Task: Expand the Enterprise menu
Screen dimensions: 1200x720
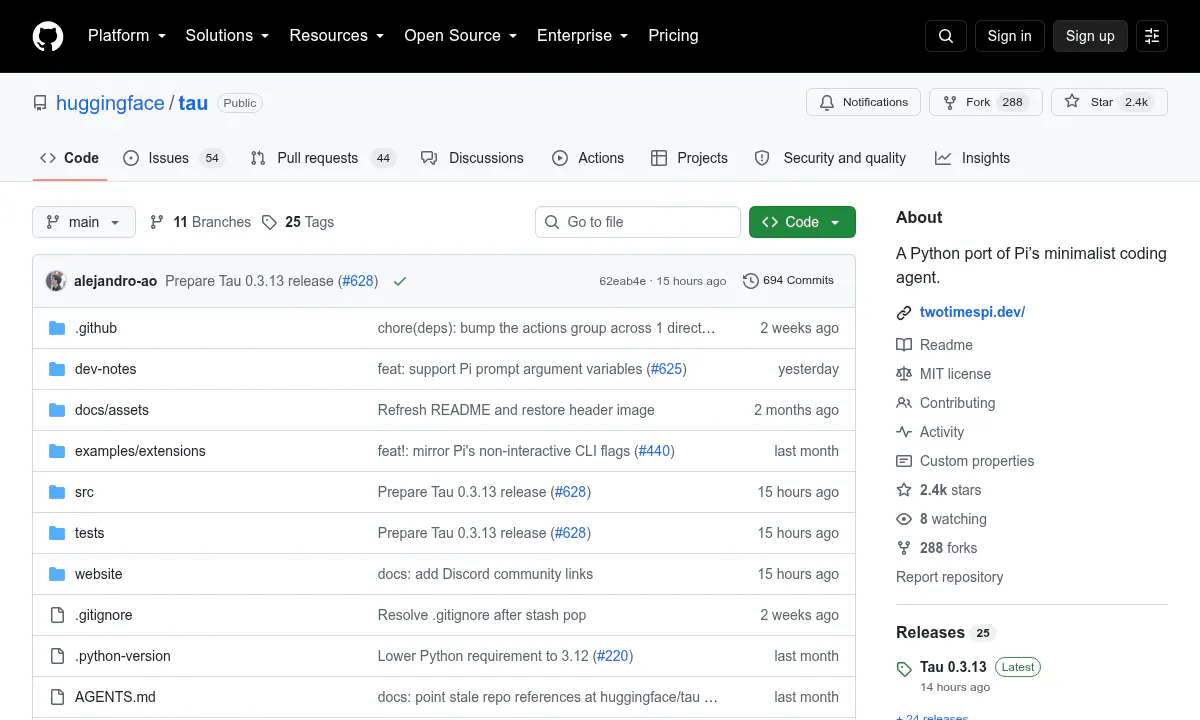Action: (x=582, y=35)
